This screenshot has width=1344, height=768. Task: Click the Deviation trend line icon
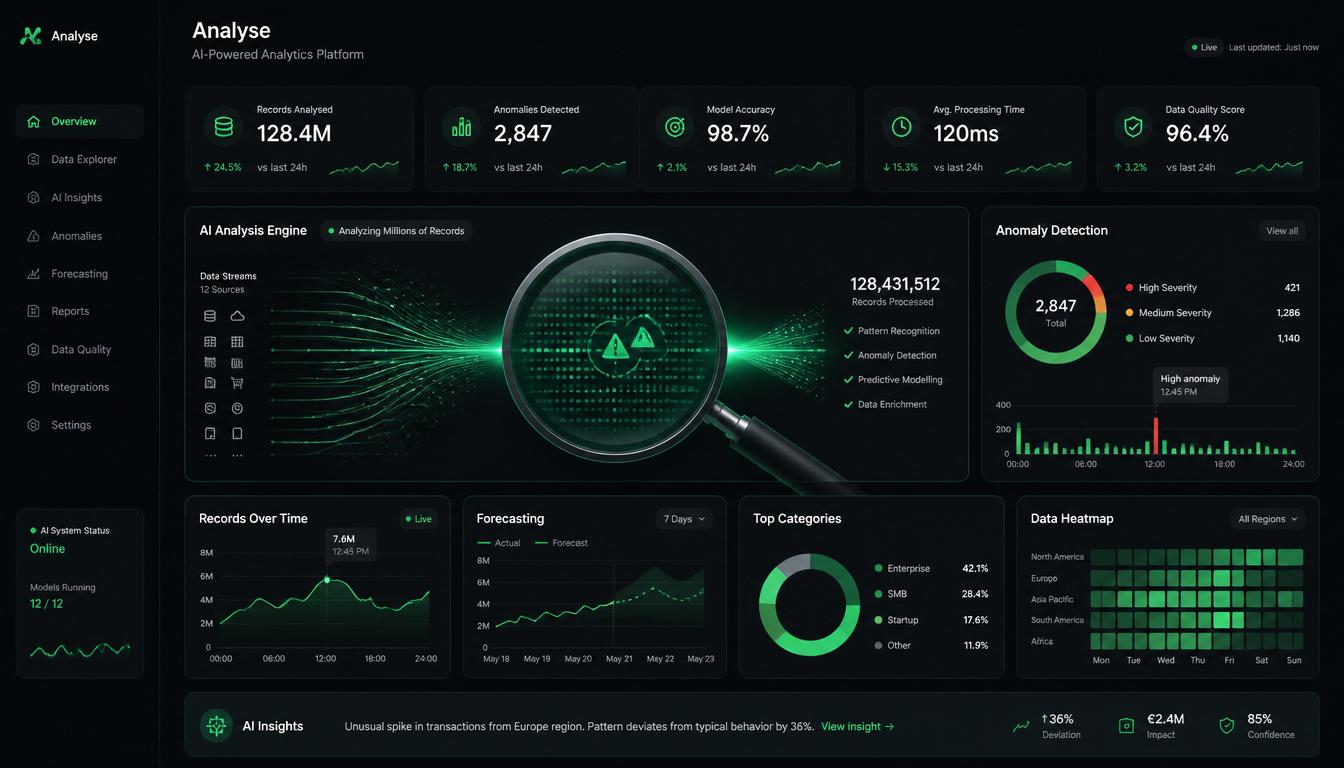point(1020,727)
